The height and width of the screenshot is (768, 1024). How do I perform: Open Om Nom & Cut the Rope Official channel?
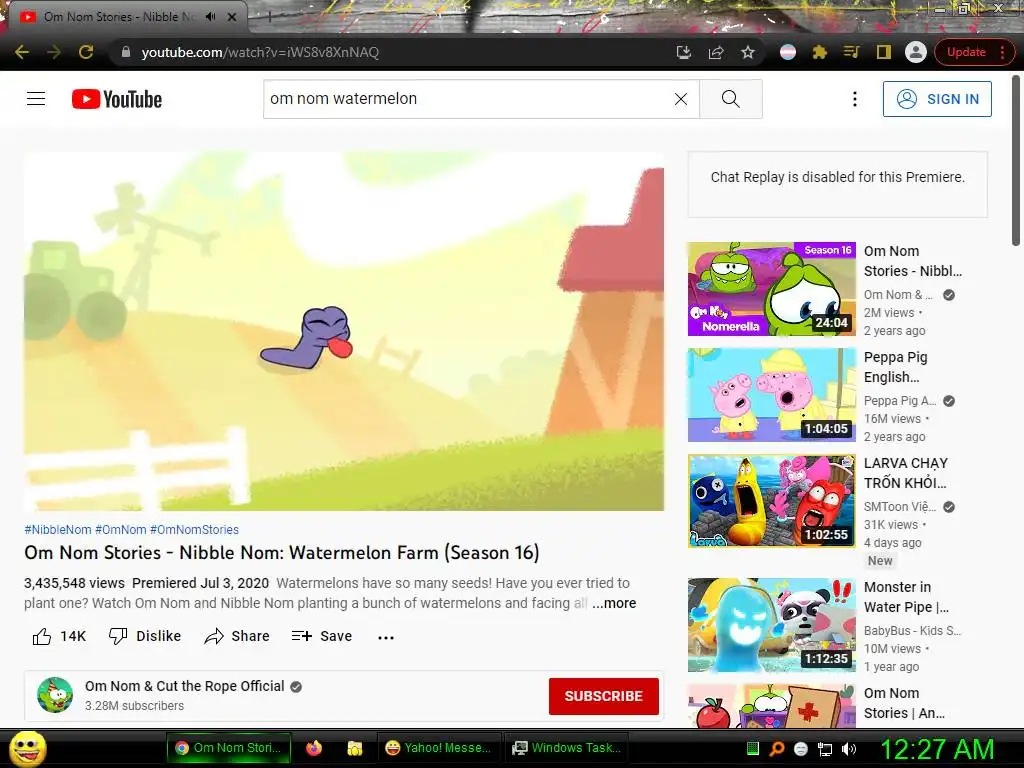tap(184, 686)
